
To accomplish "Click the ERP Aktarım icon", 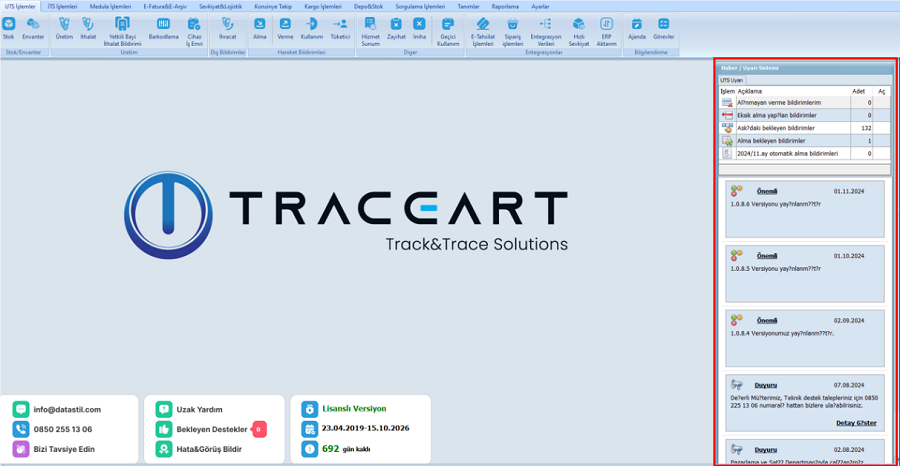I will click(x=607, y=27).
